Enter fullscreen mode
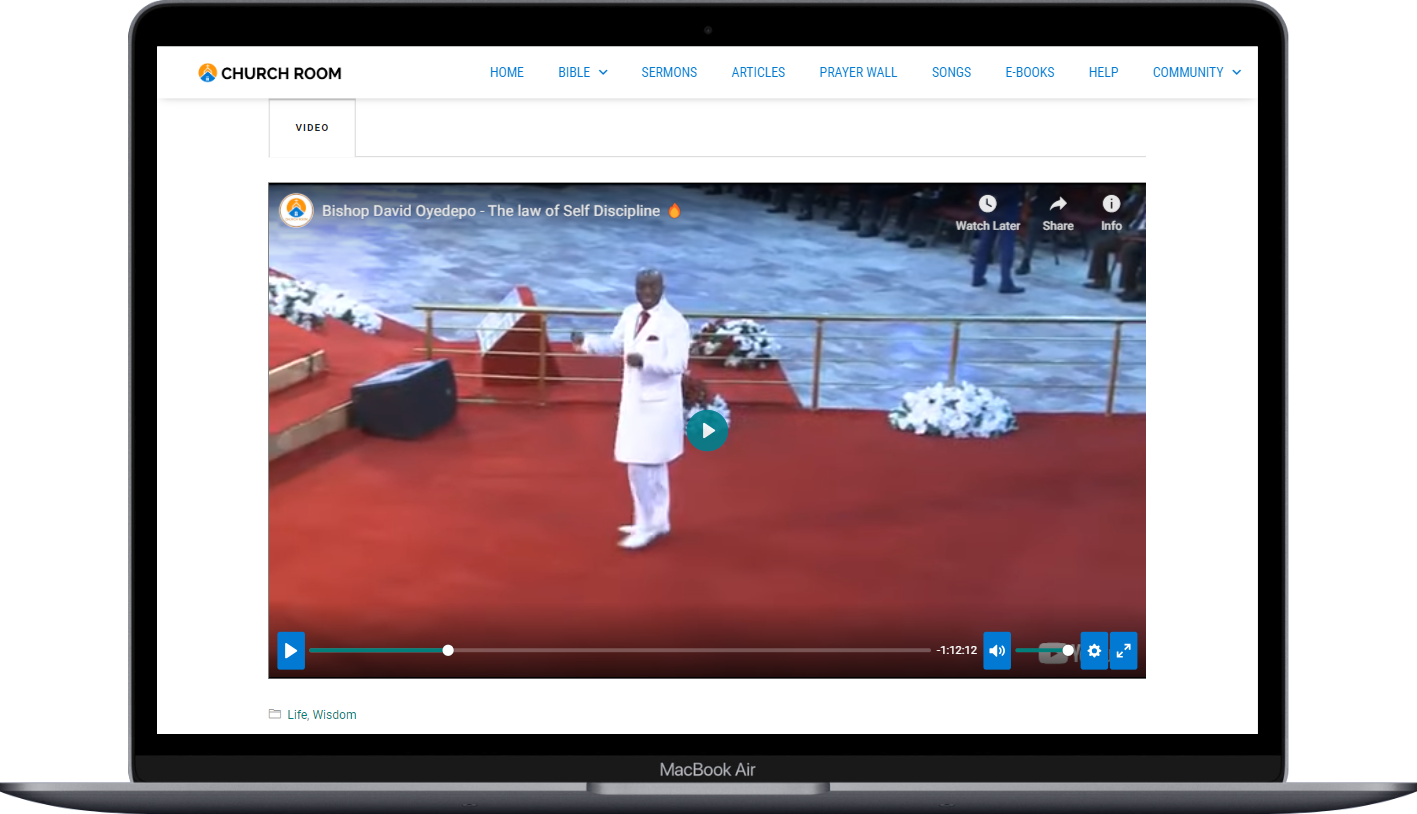The height and width of the screenshot is (814, 1417). [x=1123, y=651]
